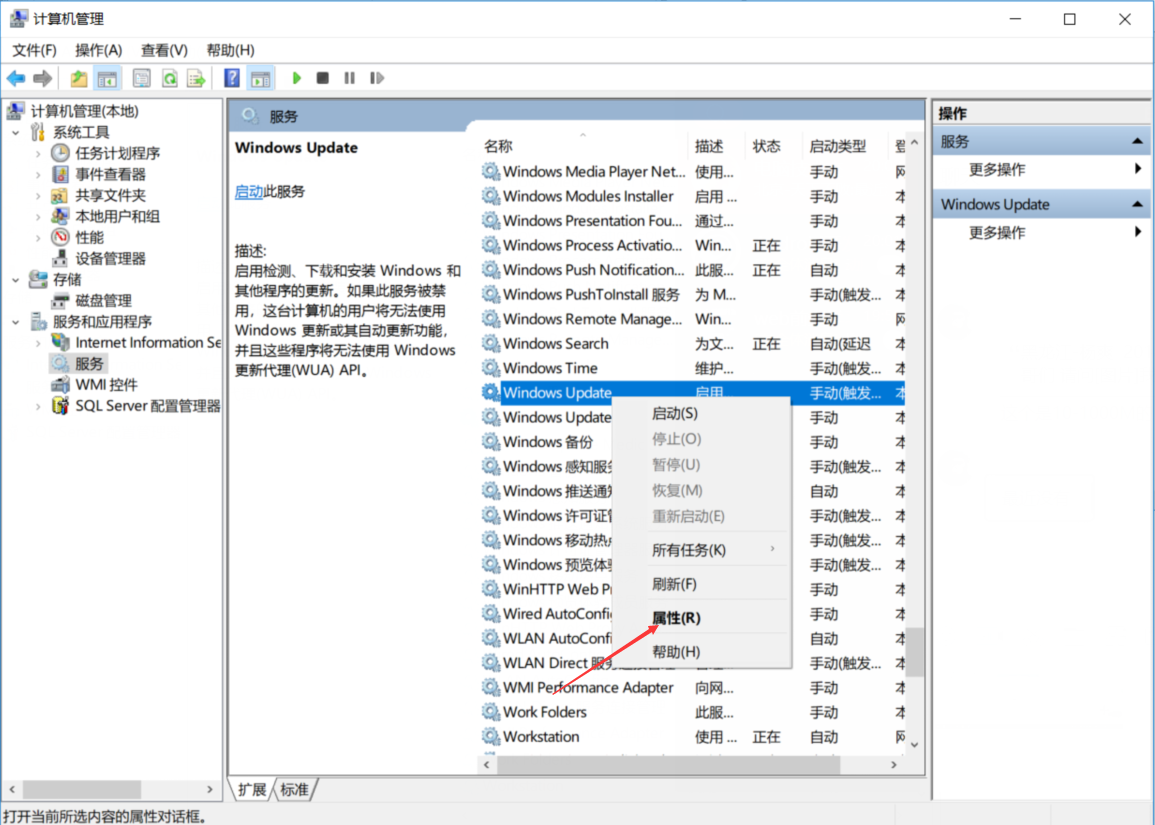The image size is (1155, 825).
Task: Select Event Viewer (事件查看器) tree node
Action: pos(110,175)
